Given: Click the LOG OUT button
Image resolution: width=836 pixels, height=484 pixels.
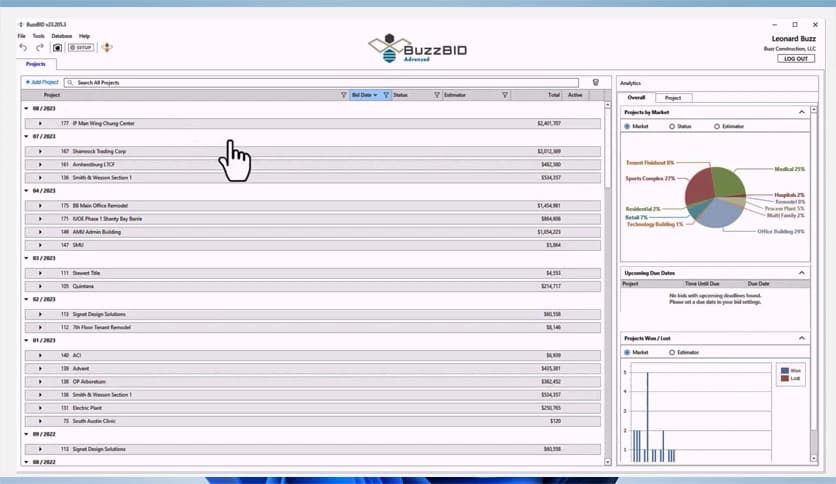Looking at the screenshot, I should pos(795,59).
